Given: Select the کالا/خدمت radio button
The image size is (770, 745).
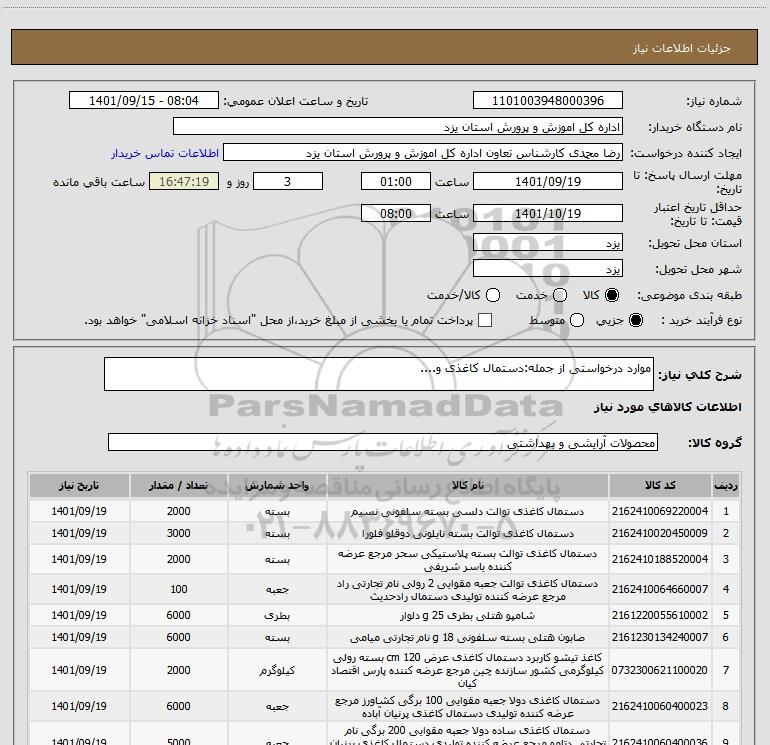Looking at the screenshot, I should point(493,295).
